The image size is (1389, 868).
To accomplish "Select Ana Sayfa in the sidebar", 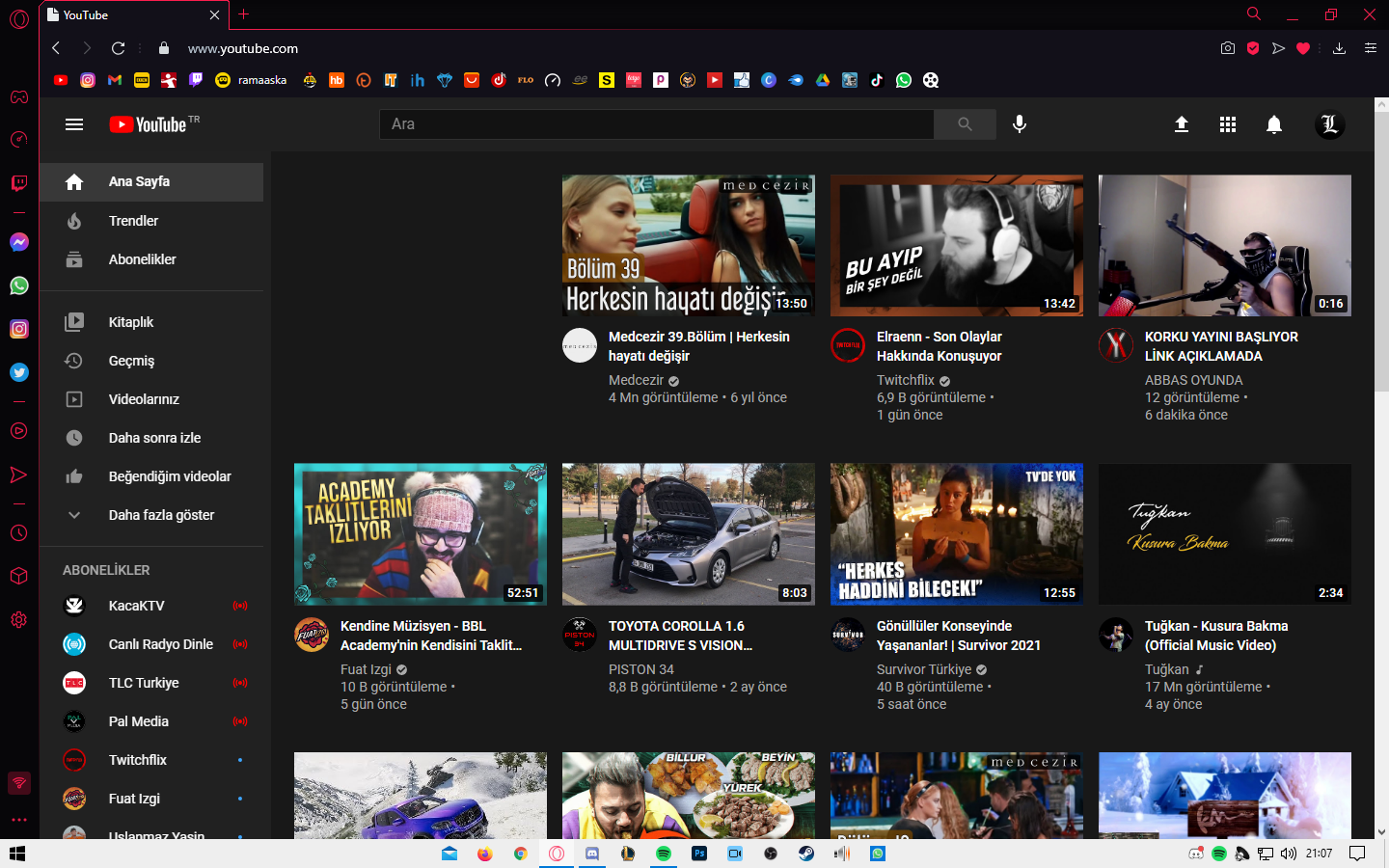I will click(151, 182).
